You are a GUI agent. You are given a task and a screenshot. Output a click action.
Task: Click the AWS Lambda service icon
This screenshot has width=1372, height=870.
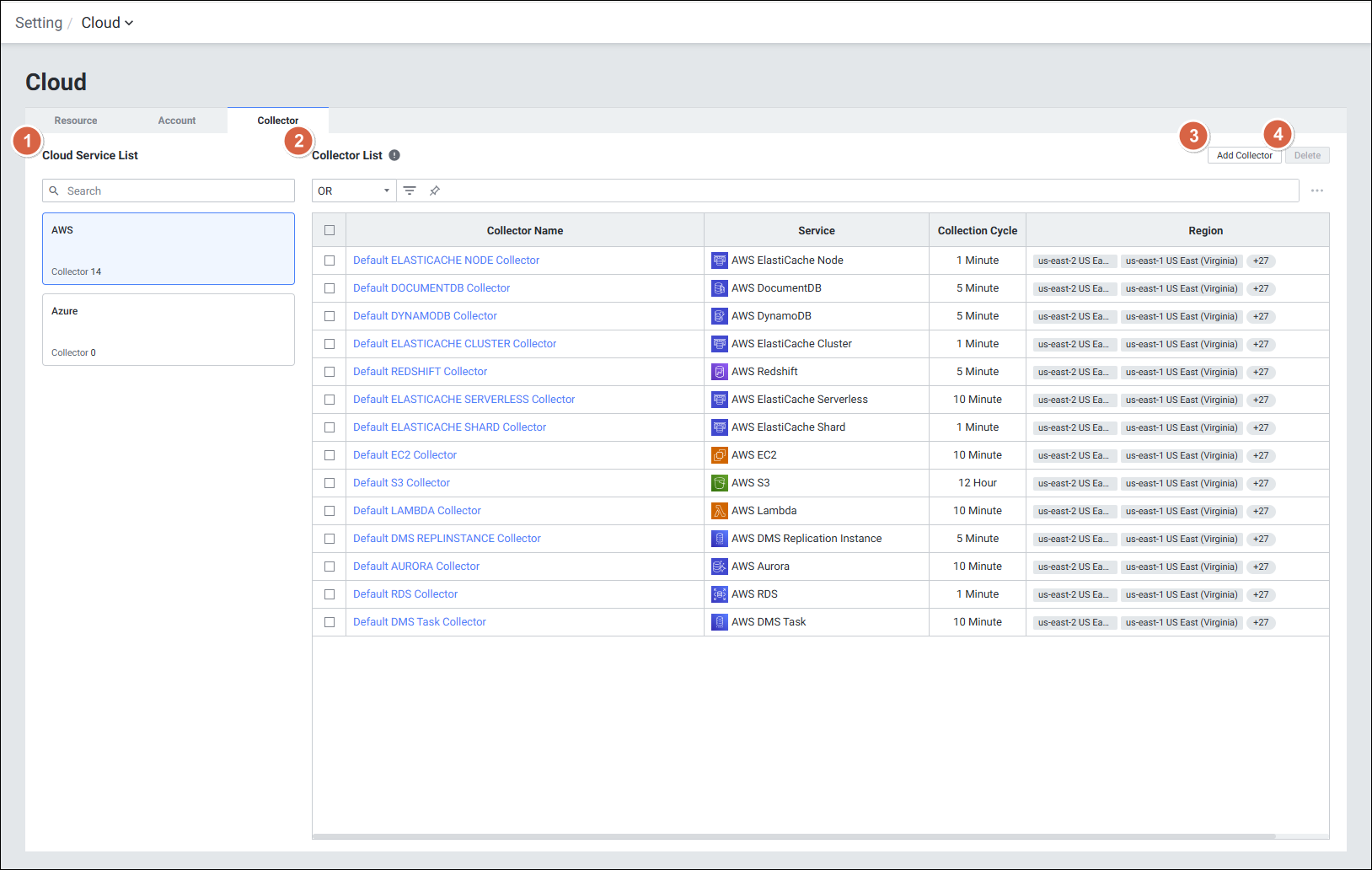pyautogui.click(x=719, y=511)
